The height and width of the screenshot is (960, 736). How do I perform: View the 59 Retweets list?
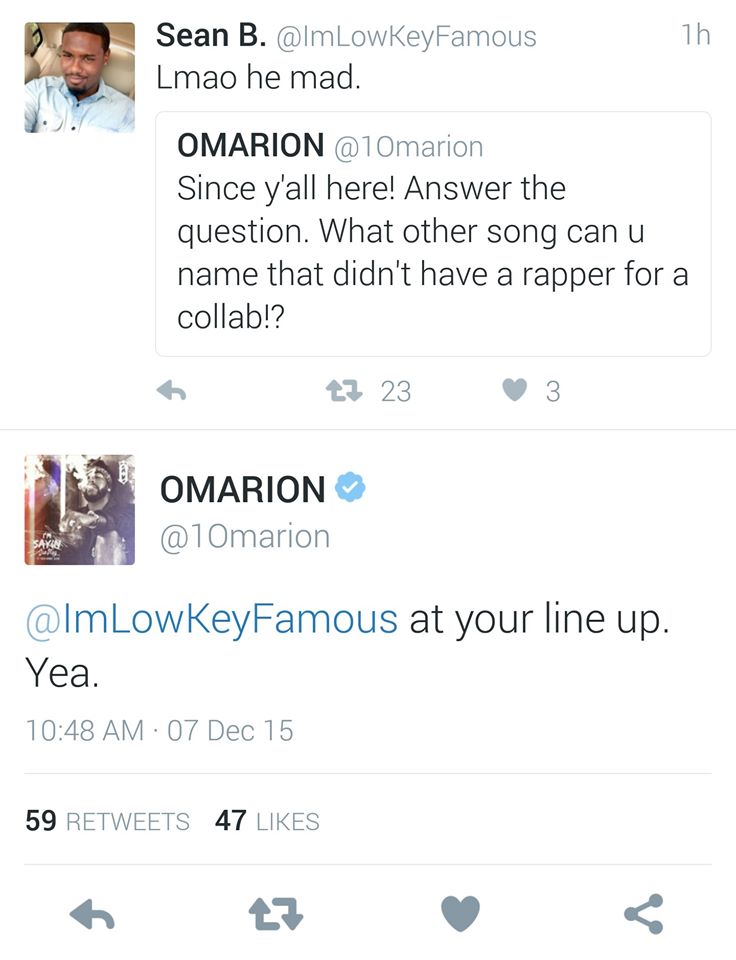click(107, 820)
